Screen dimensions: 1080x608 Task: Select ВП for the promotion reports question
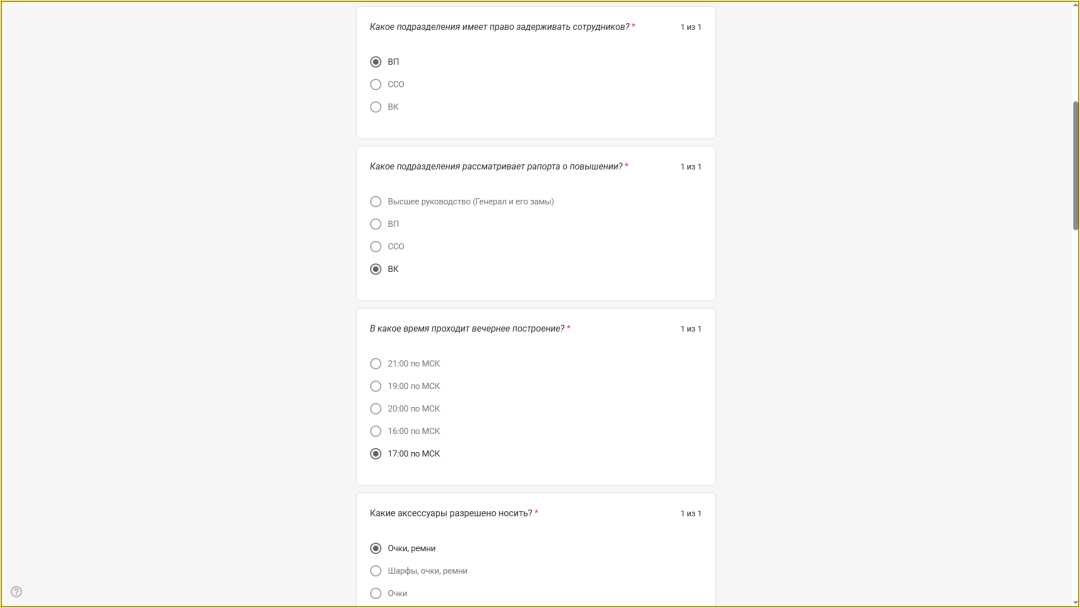(376, 224)
